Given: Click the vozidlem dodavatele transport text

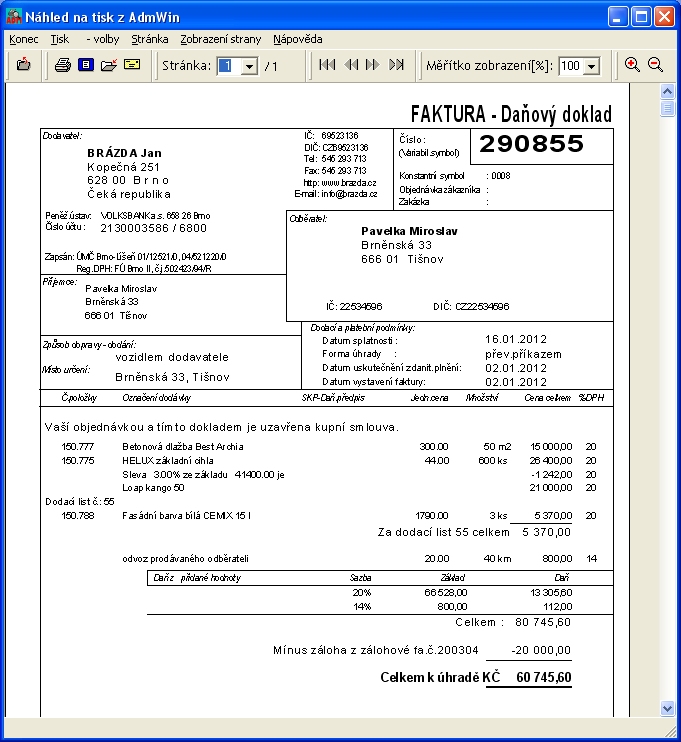Looking at the screenshot, I should 172,357.
